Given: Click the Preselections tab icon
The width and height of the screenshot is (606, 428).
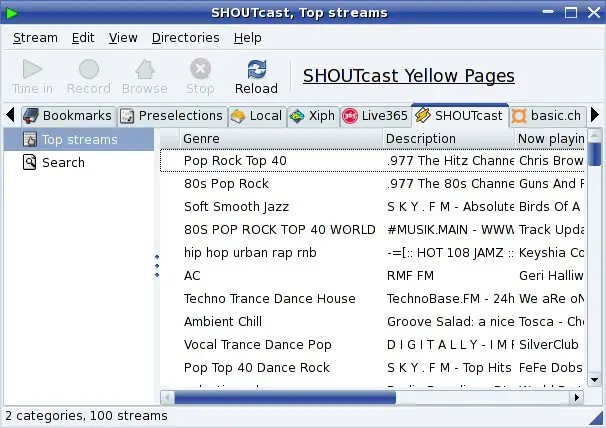Looking at the screenshot, I should tap(127, 116).
